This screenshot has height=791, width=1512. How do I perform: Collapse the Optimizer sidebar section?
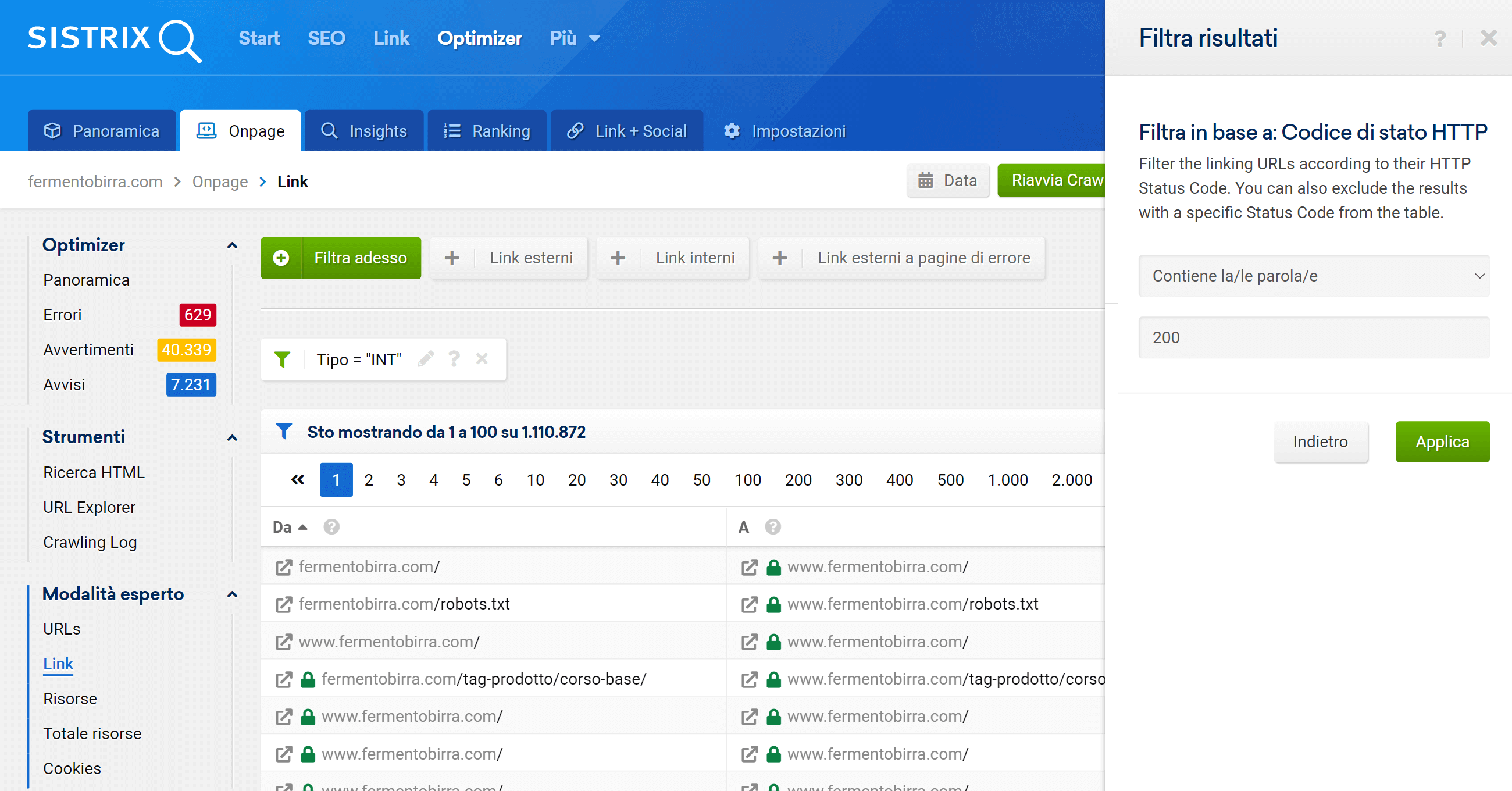[x=232, y=245]
